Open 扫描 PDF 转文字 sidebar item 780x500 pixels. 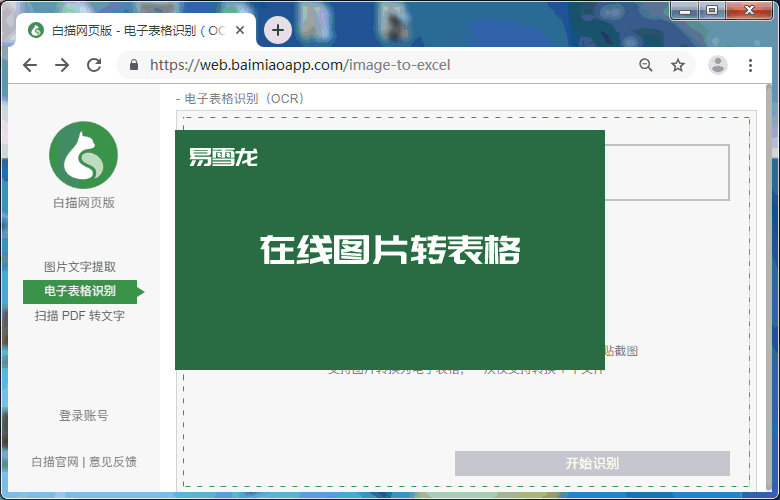point(80,316)
